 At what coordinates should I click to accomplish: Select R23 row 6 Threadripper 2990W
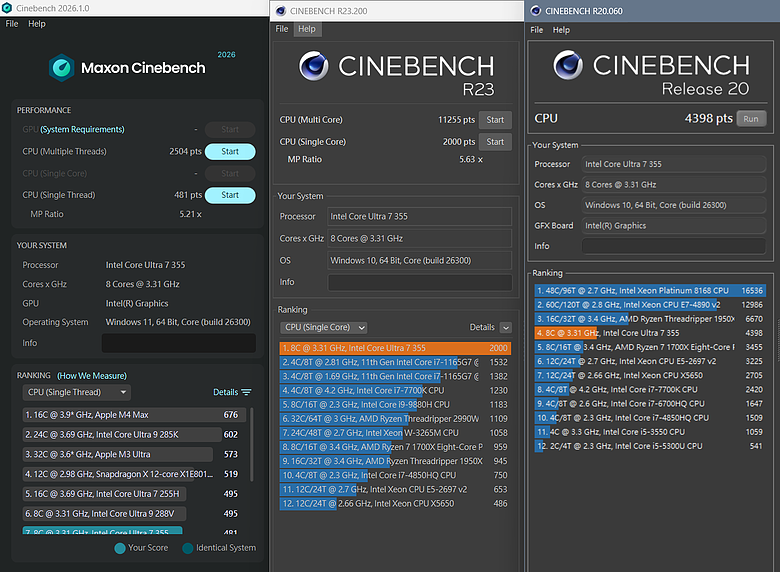pos(395,419)
